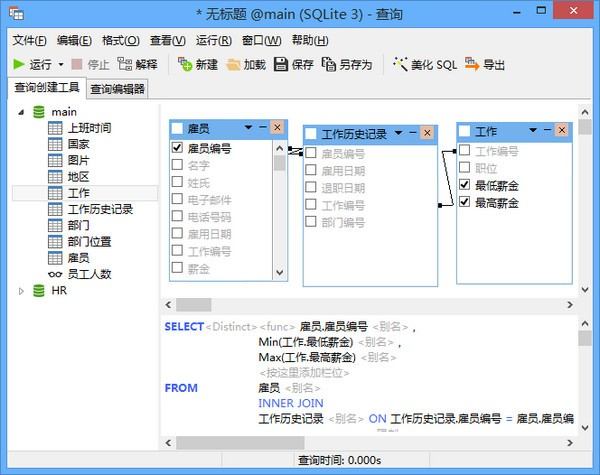
Task: Click the Export (导出) icon
Action: (x=472, y=64)
